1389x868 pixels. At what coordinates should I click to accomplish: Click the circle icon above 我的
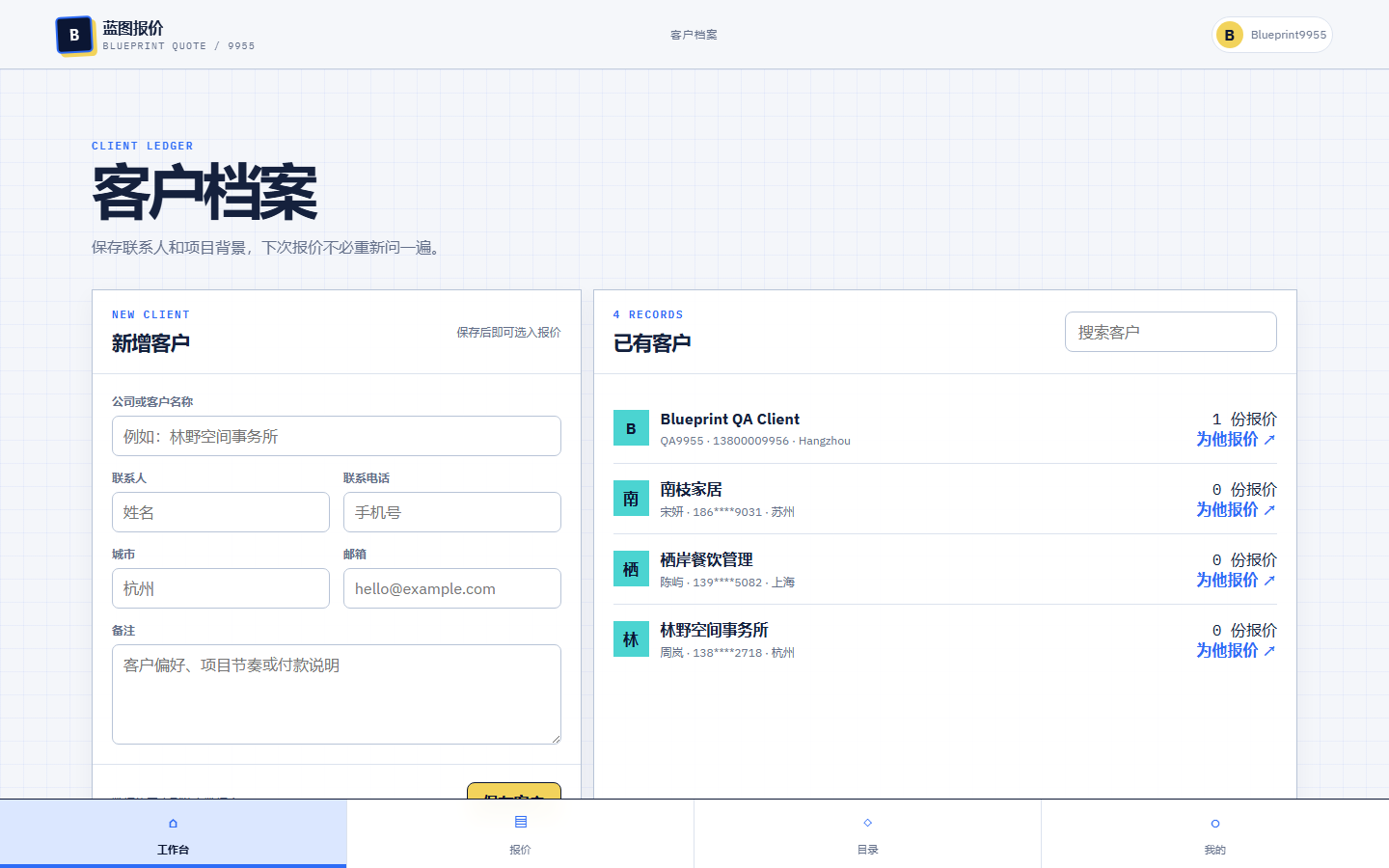pos(1215,824)
